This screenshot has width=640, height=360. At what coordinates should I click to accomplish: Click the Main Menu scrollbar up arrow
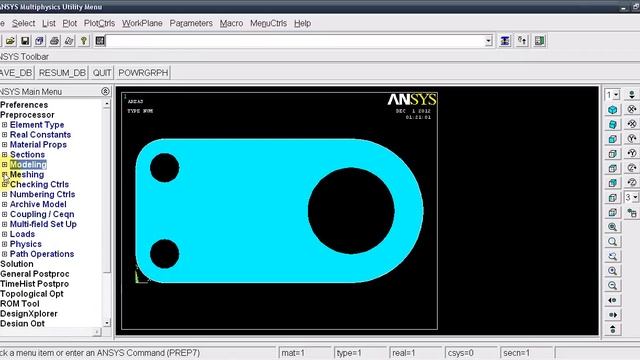point(107,104)
